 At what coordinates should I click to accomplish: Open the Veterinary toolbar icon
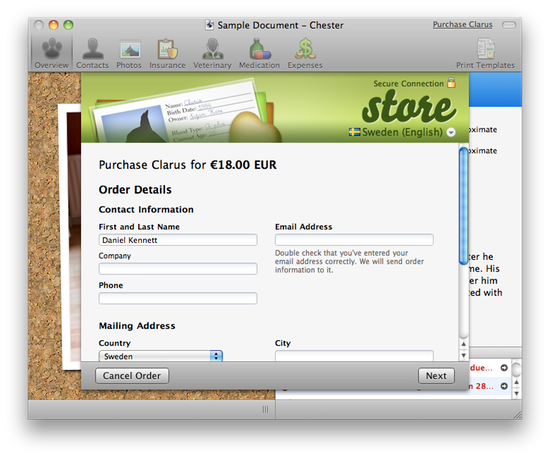click(212, 53)
